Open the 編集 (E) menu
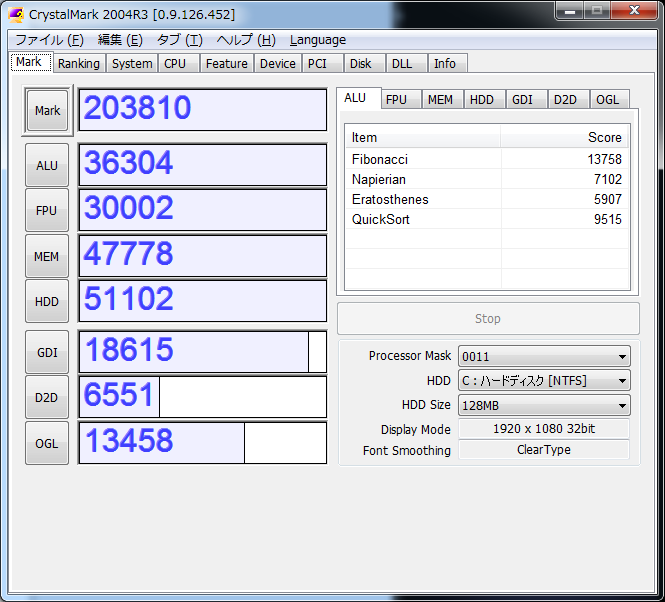The width and height of the screenshot is (665, 602). (120, 40)
